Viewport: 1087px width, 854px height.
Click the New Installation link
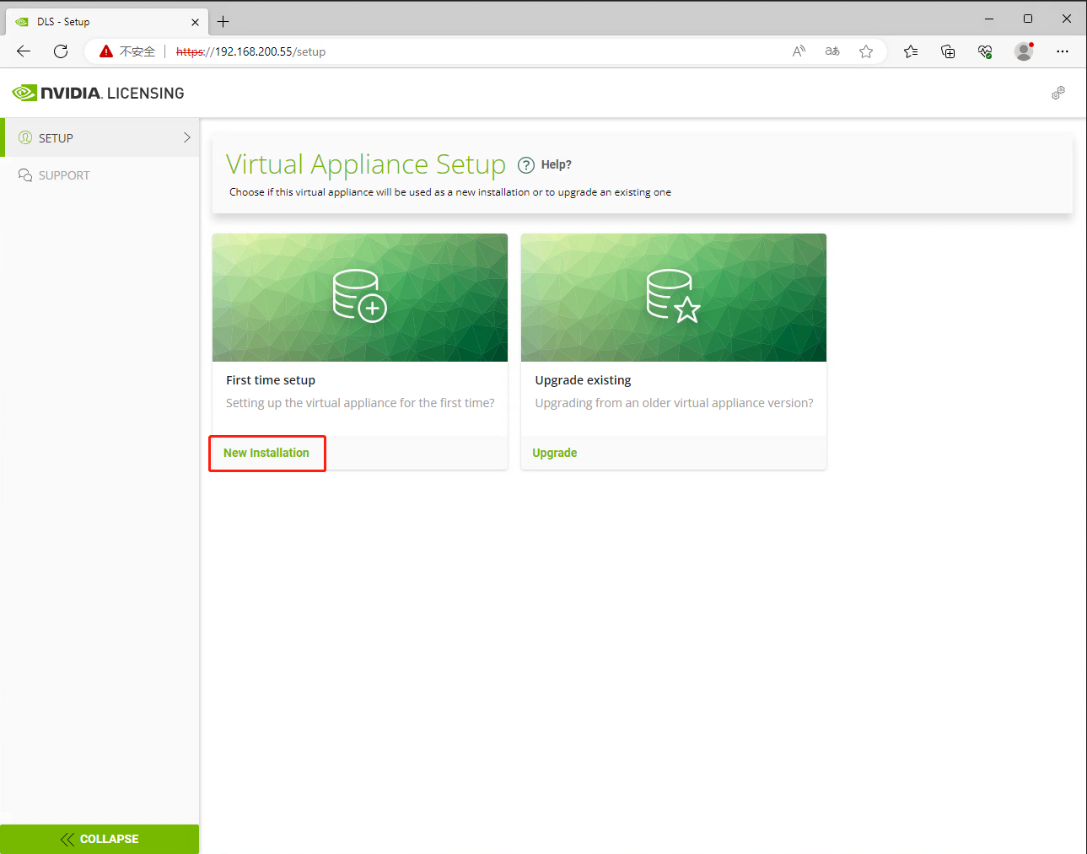tap(266, 453)
